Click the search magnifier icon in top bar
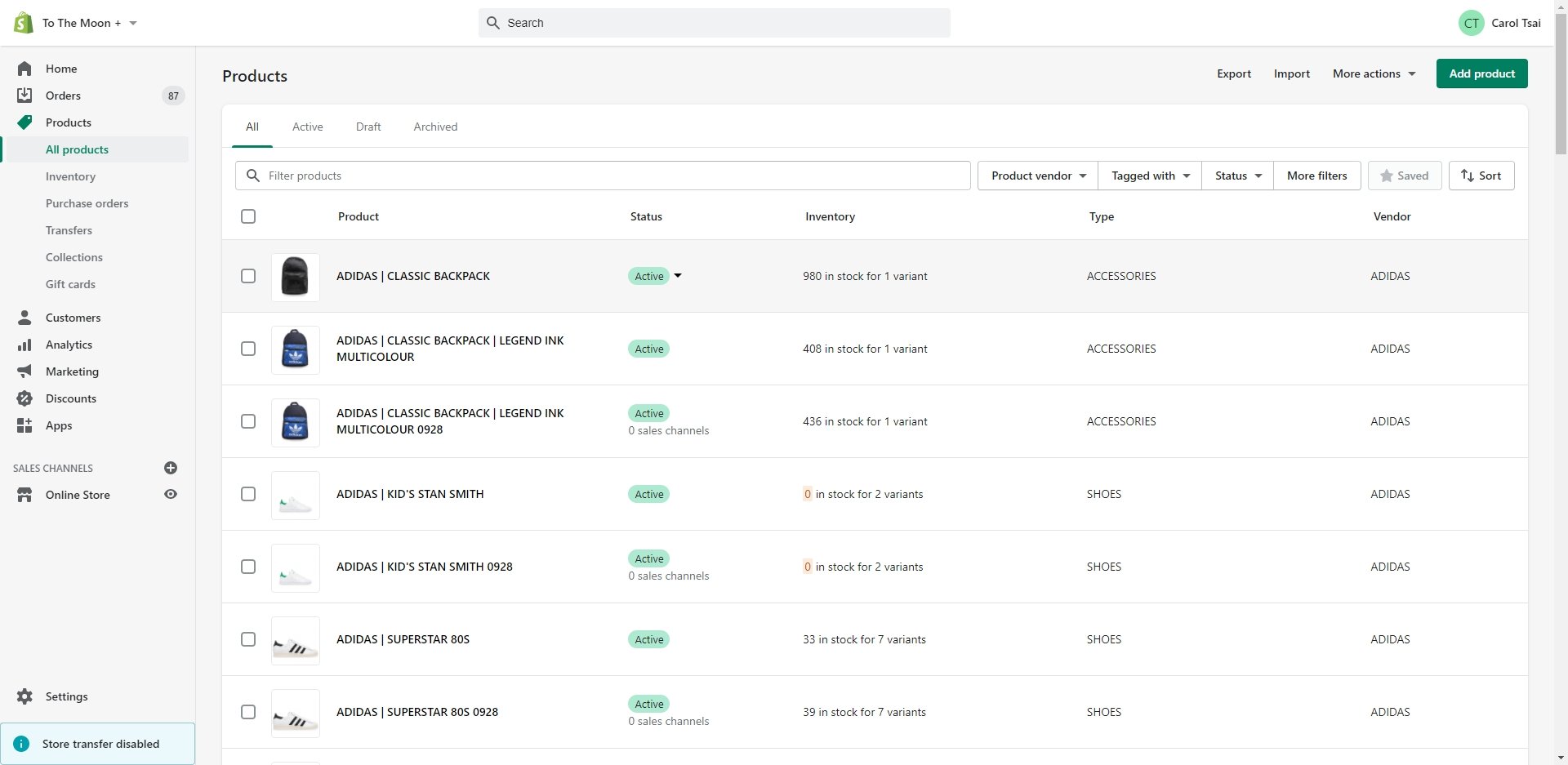Viewport: 1568px width, 765px height. (492, 23)
